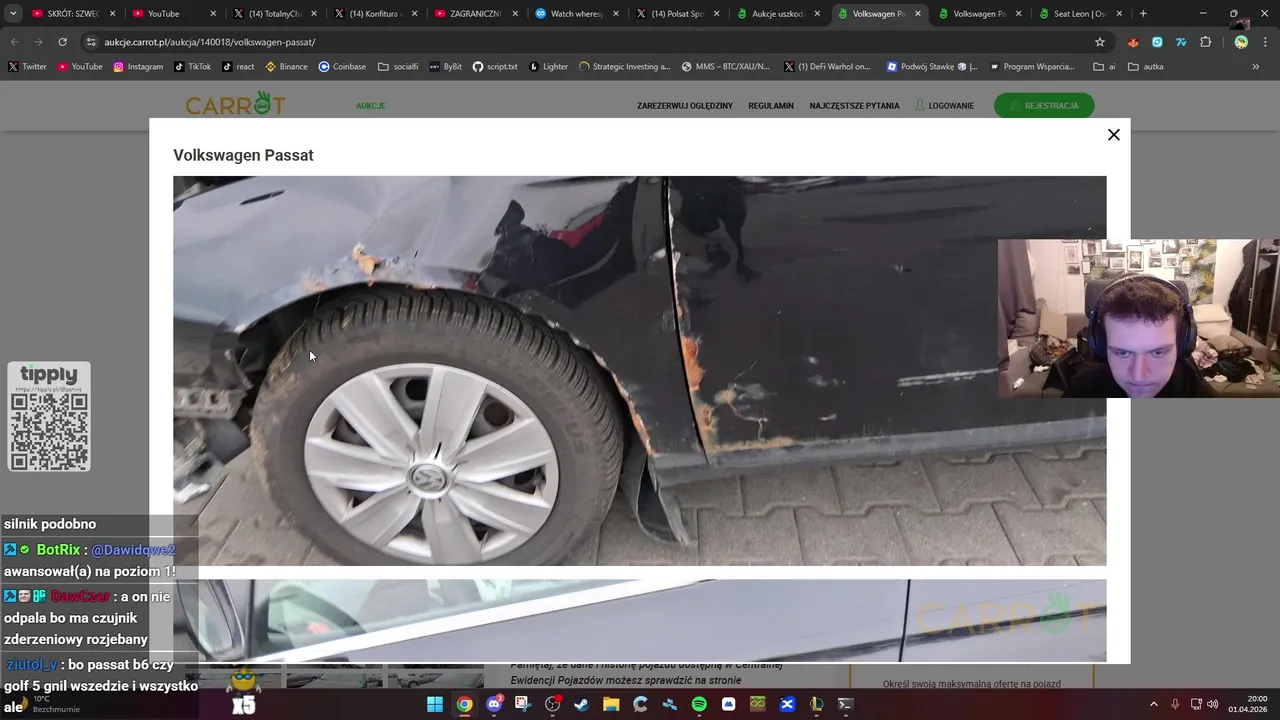The image size is (1280, 720).
Task: Open the socialfi bookmarks folder
Action: coord(398,67)
